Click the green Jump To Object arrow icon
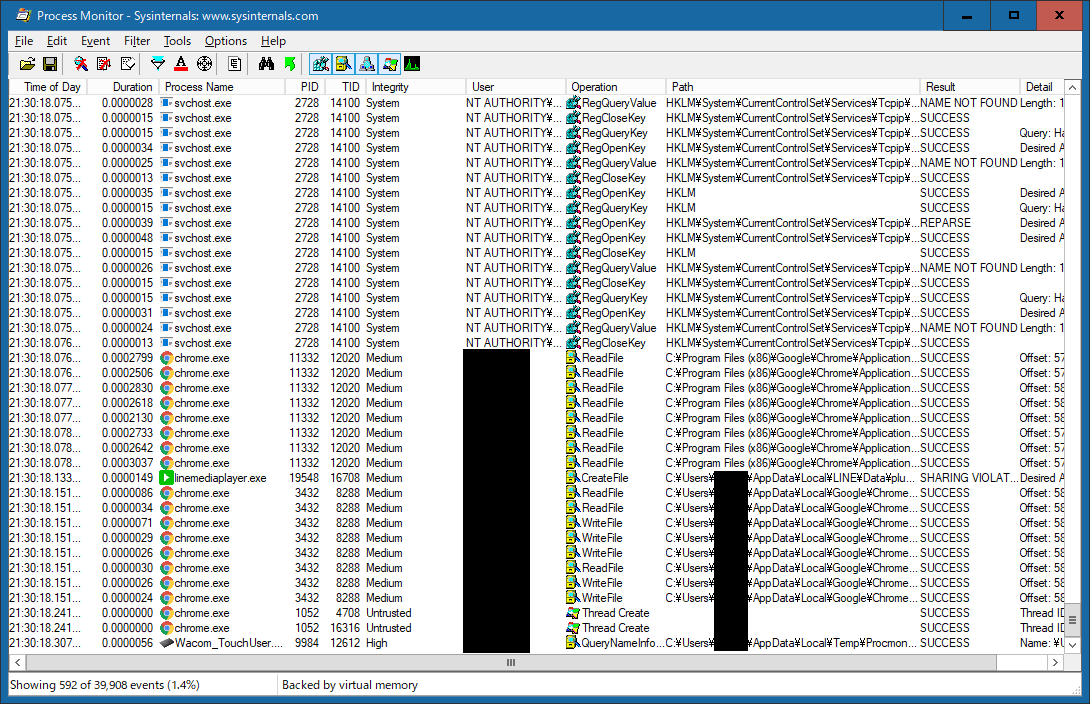 (290, 65)
